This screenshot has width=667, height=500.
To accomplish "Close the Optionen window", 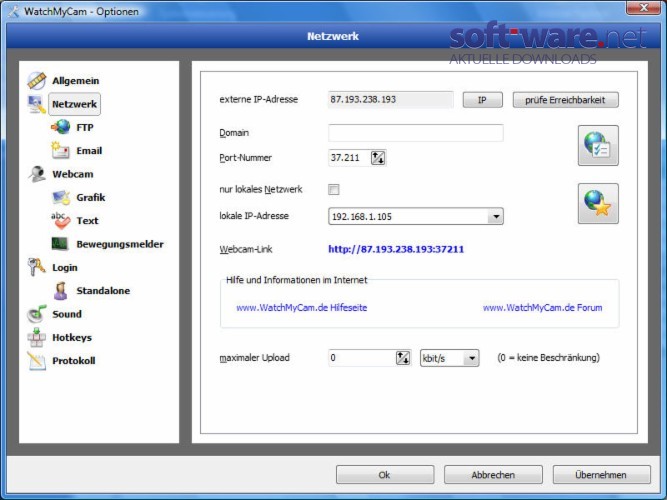I will click(x=643, y=8).
